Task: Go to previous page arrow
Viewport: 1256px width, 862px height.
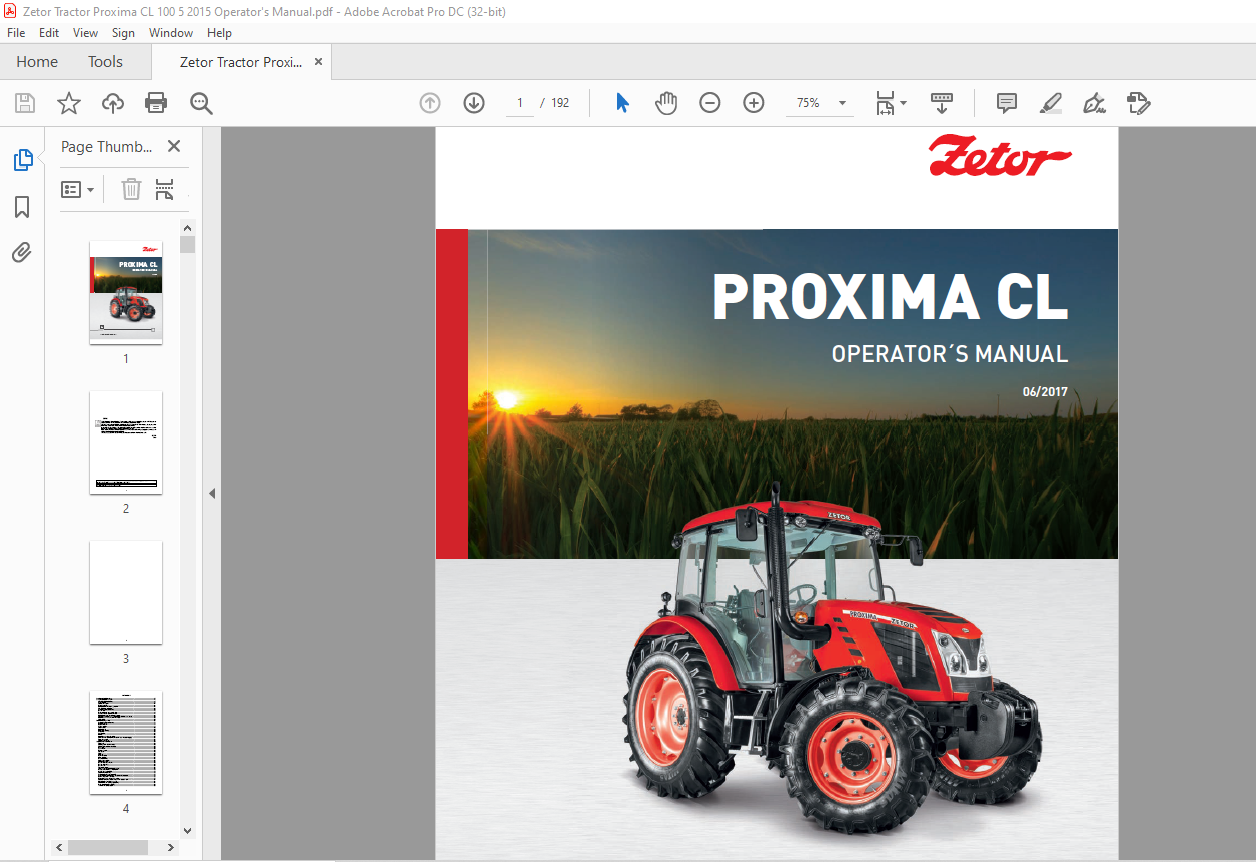Action: [x=430, y=103]
